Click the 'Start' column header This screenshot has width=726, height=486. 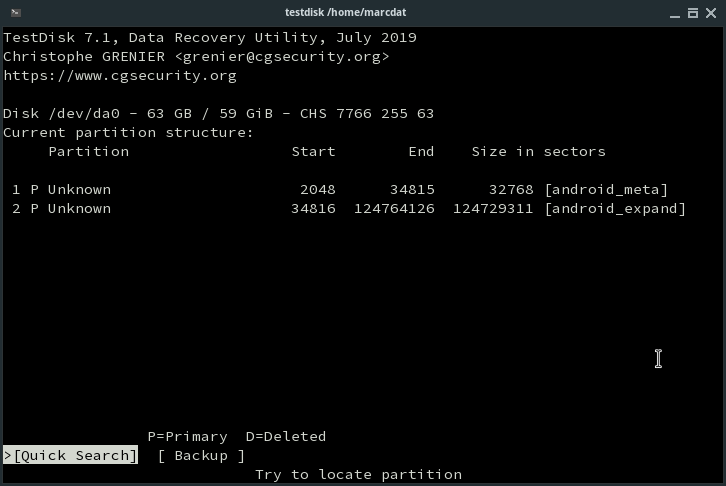pos(313,152)
